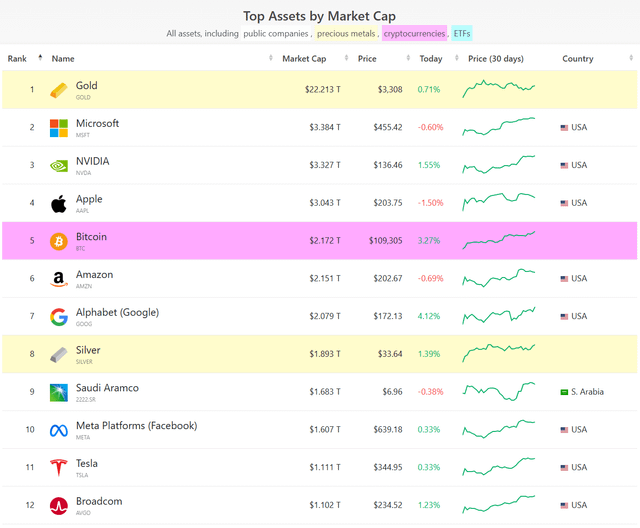Click Gold market cap $22.213 T

(322, 90)
